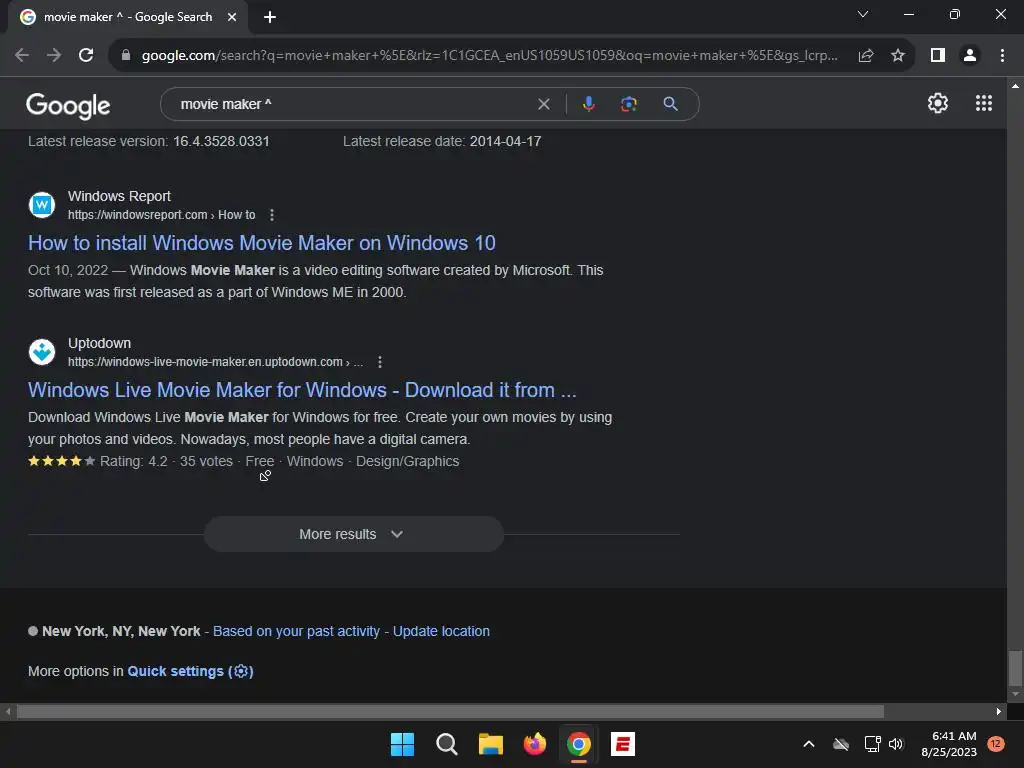This screenshot has width=1024, height=768.
Task: Share this page via address bar icon
Action: 866,56
